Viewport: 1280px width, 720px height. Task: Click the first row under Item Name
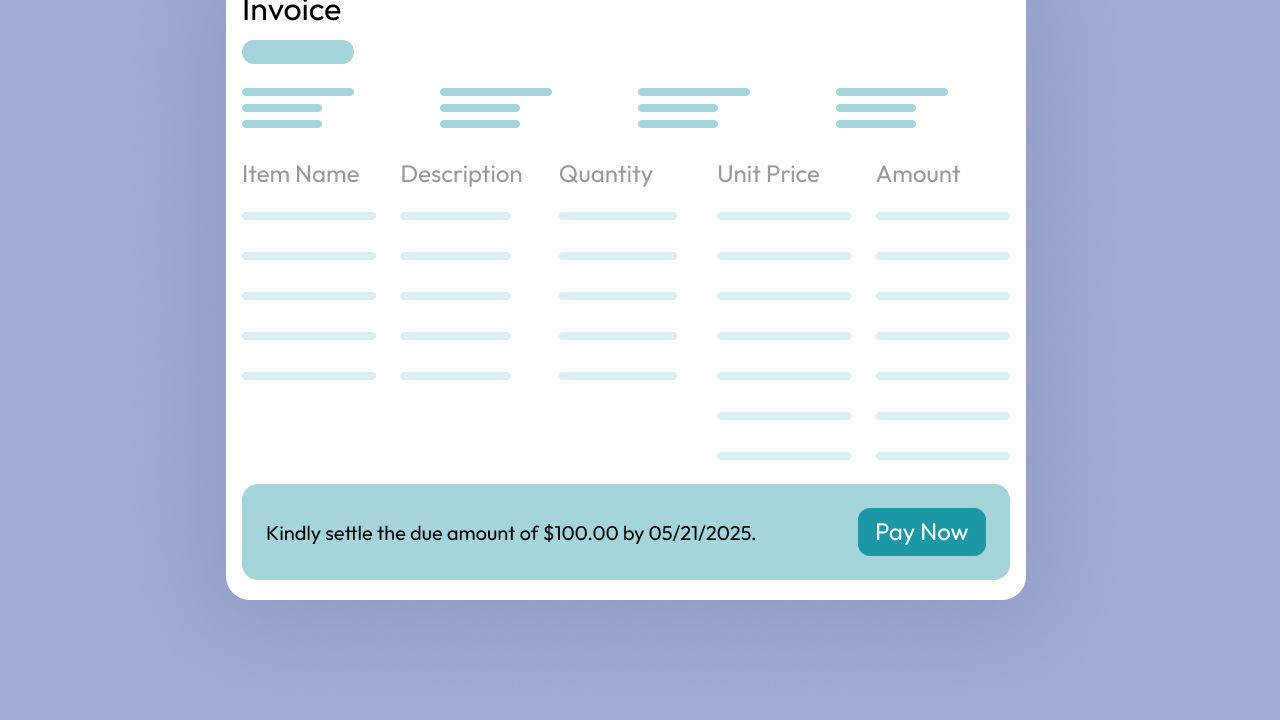309,216
